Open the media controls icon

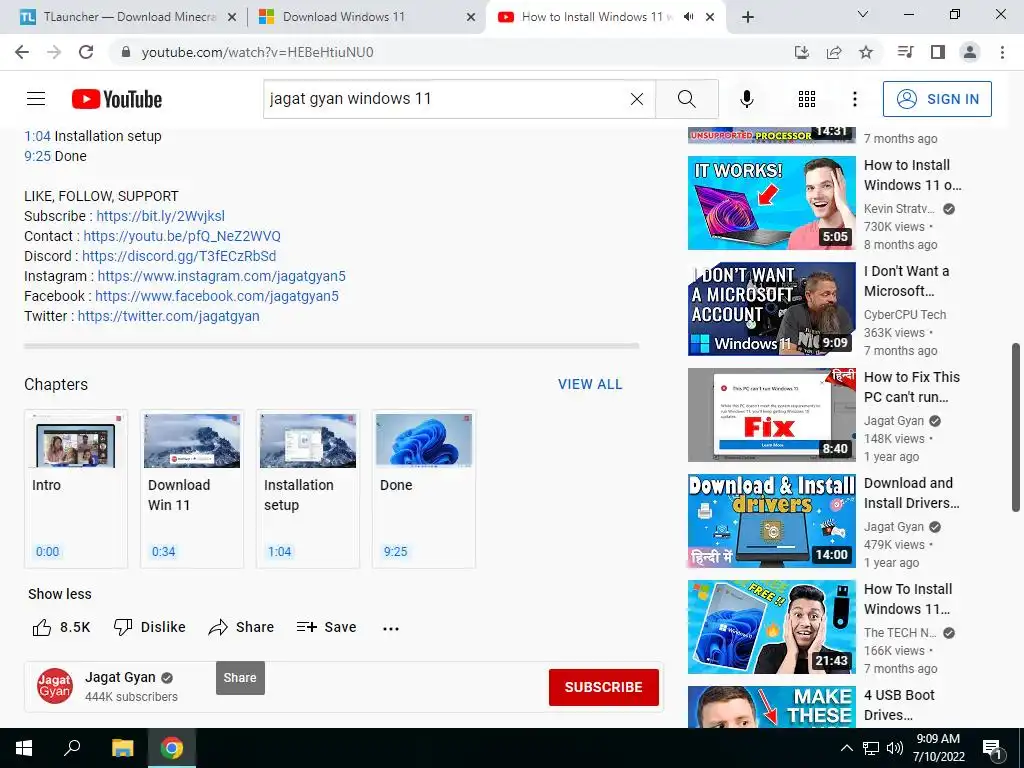[905, 52]
